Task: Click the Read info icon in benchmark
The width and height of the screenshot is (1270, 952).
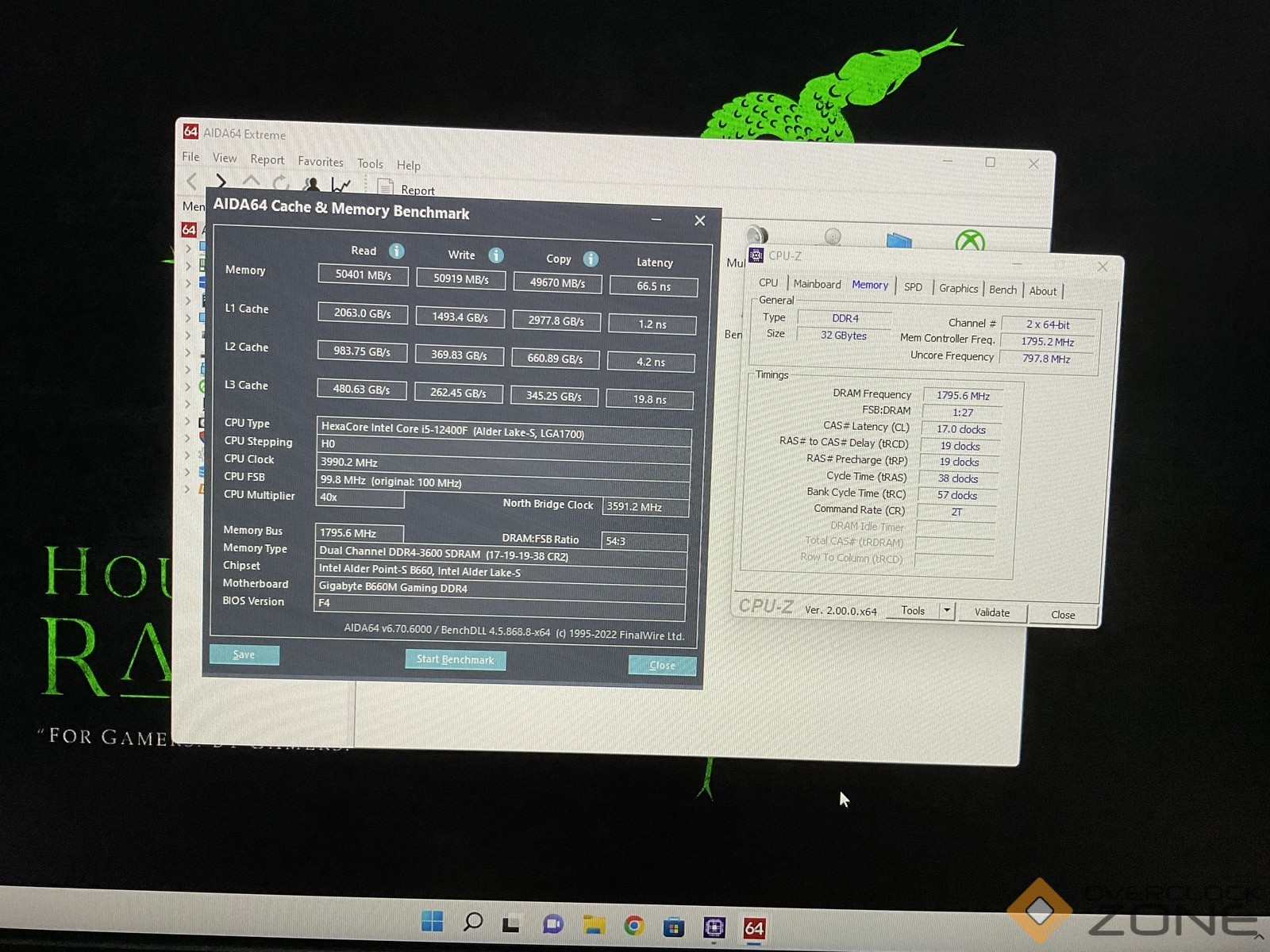Action: (396, 251)
